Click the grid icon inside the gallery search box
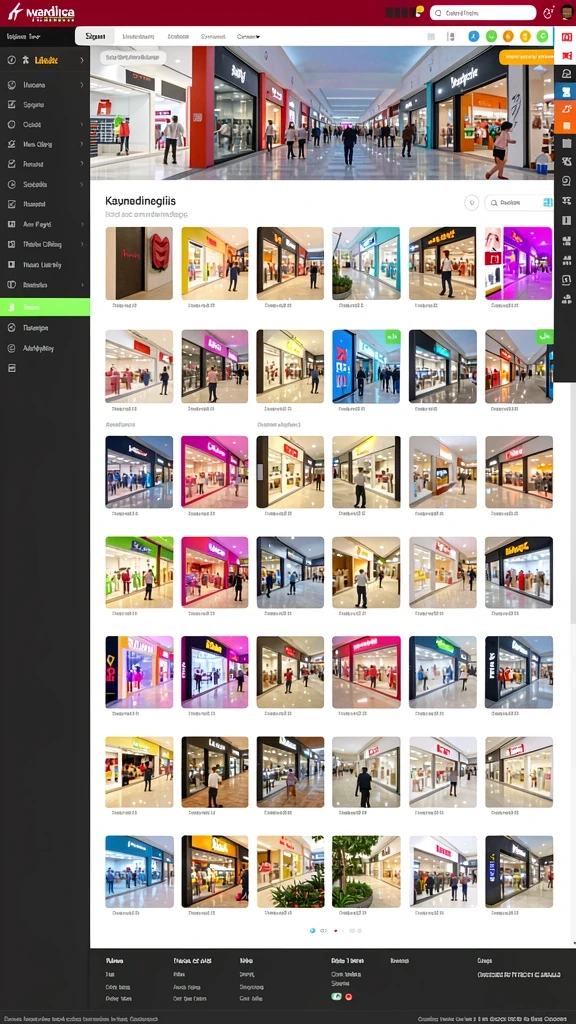The width and height of the screenshot is (576, 1024). pos(547,203)
